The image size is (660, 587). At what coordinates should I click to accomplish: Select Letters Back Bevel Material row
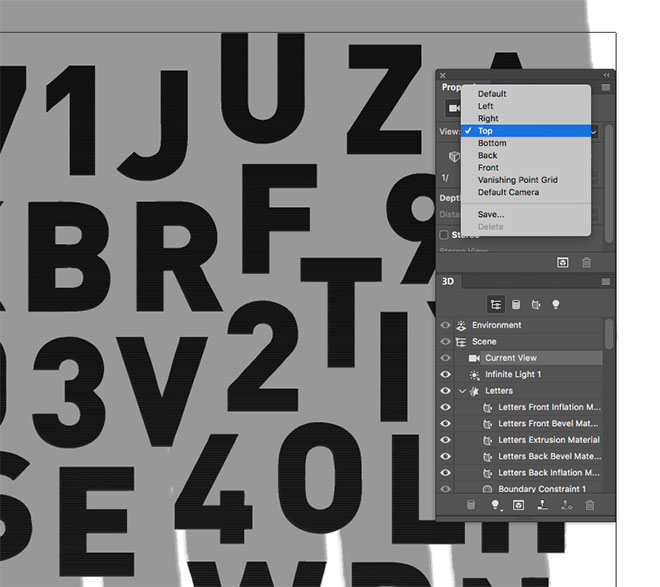[529, 456]
